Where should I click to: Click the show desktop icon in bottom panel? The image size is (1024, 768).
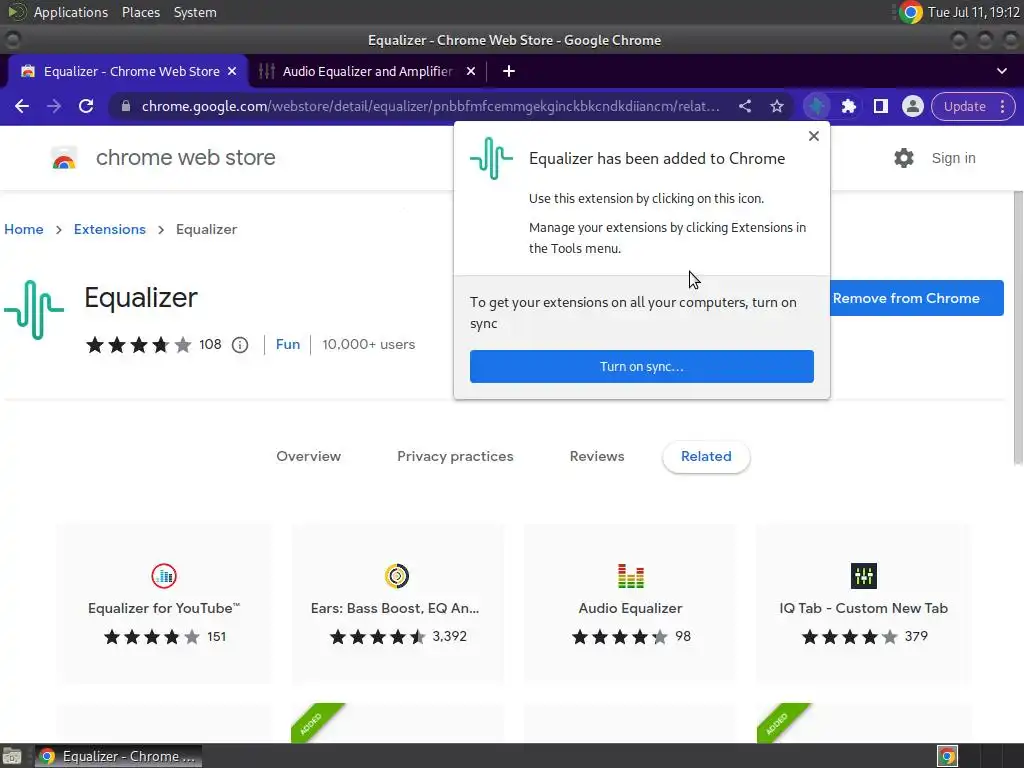point(11,756)
